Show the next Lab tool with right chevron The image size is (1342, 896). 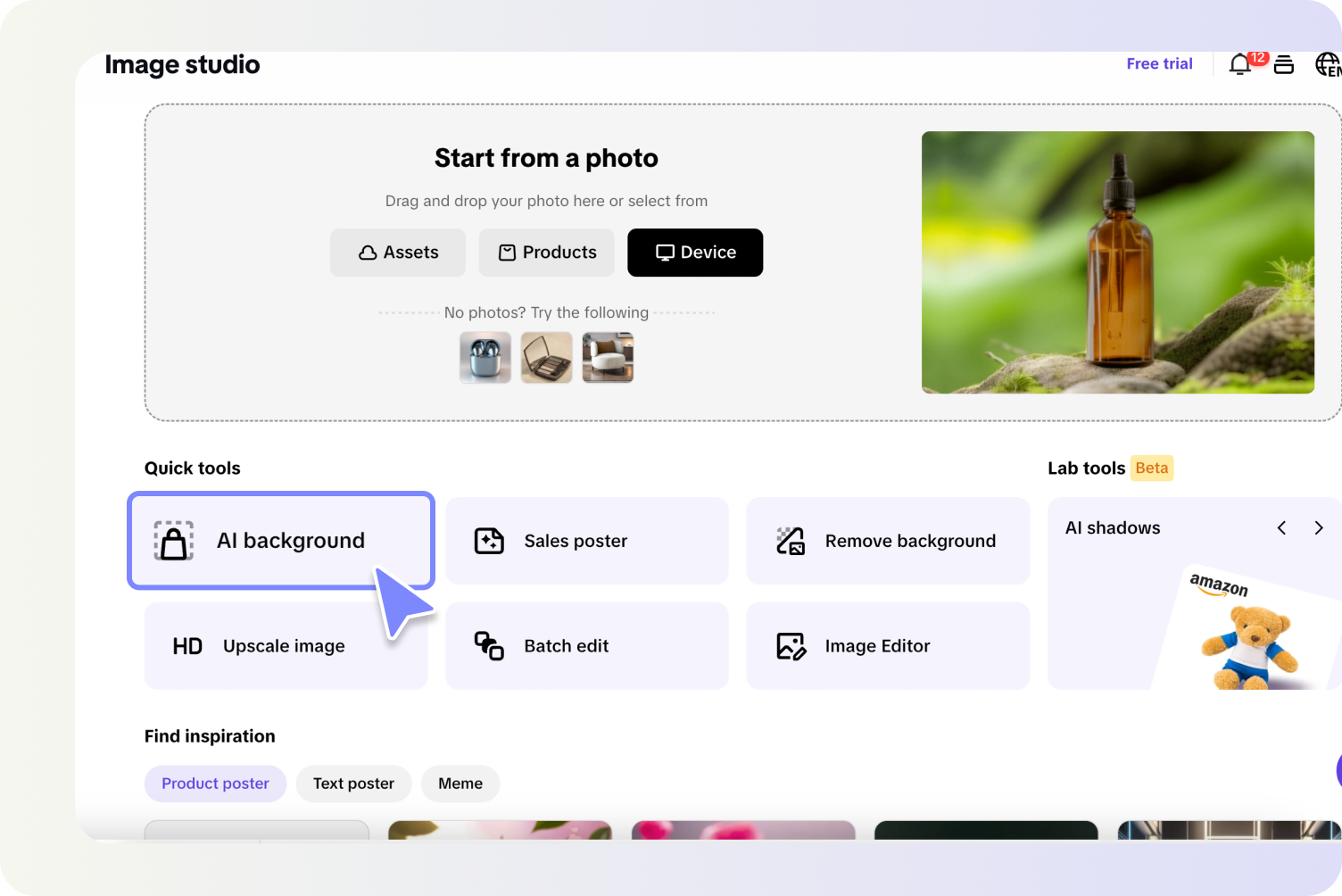(x=1319, y=527)
